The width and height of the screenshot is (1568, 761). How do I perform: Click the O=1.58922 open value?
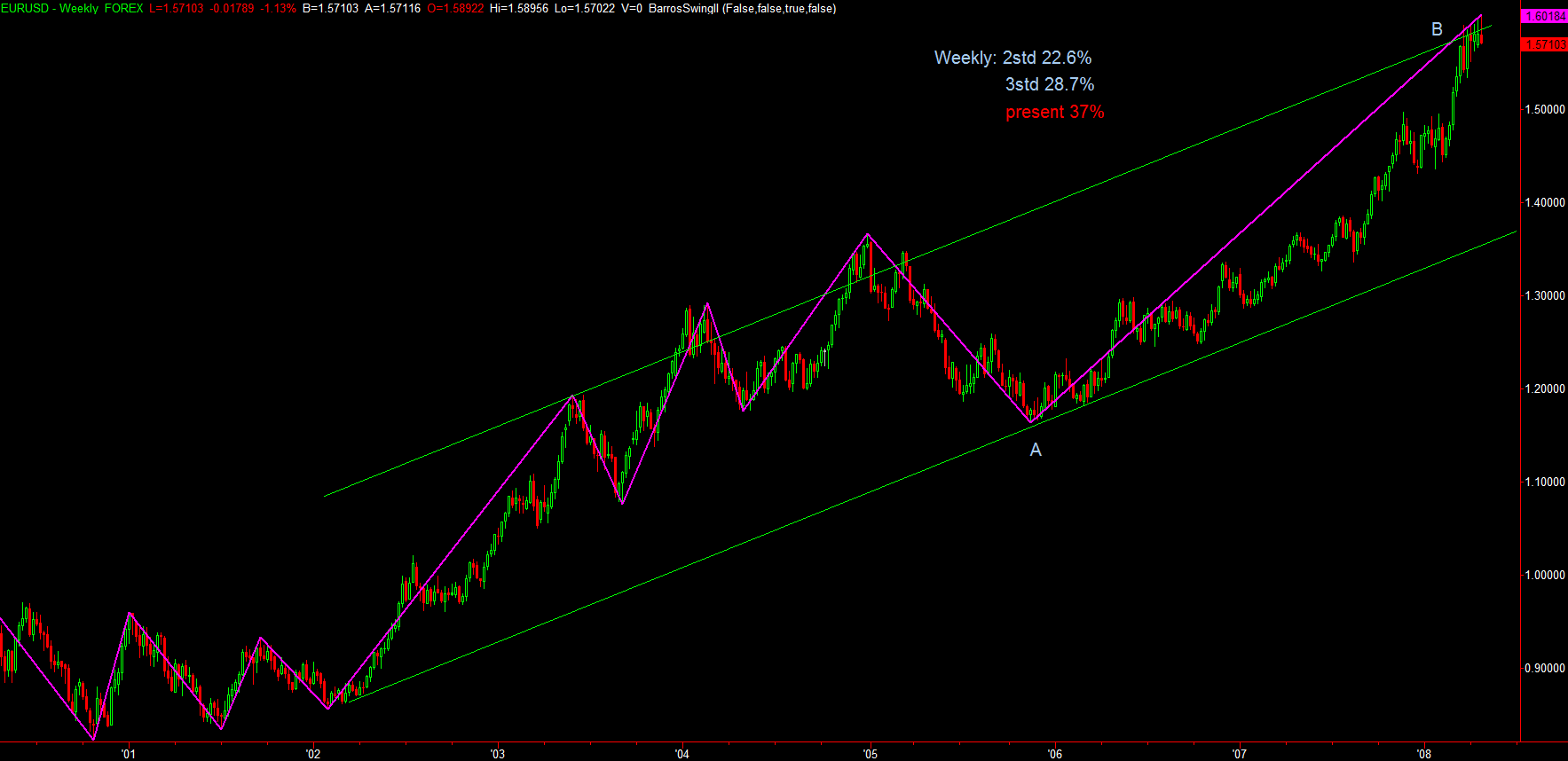tap(455, 9)
